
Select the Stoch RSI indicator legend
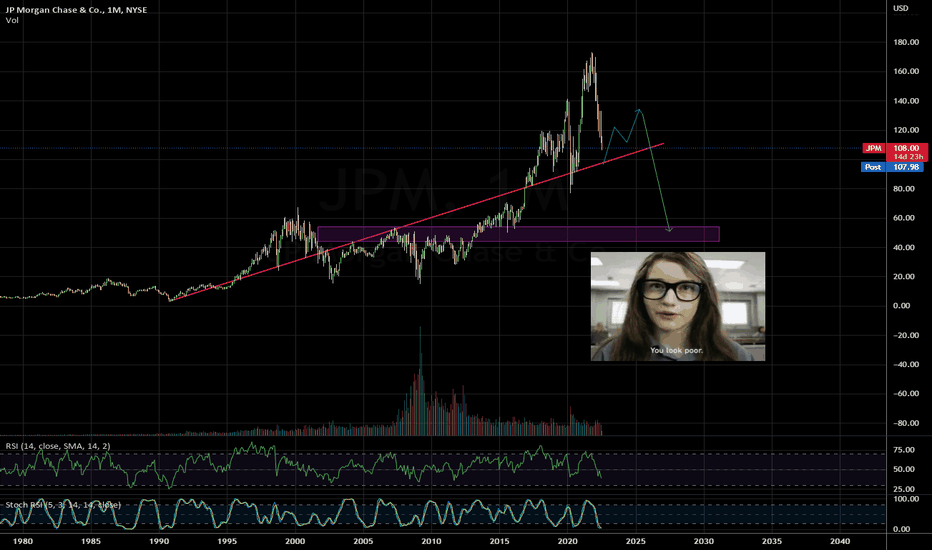[x=63, y=505]
